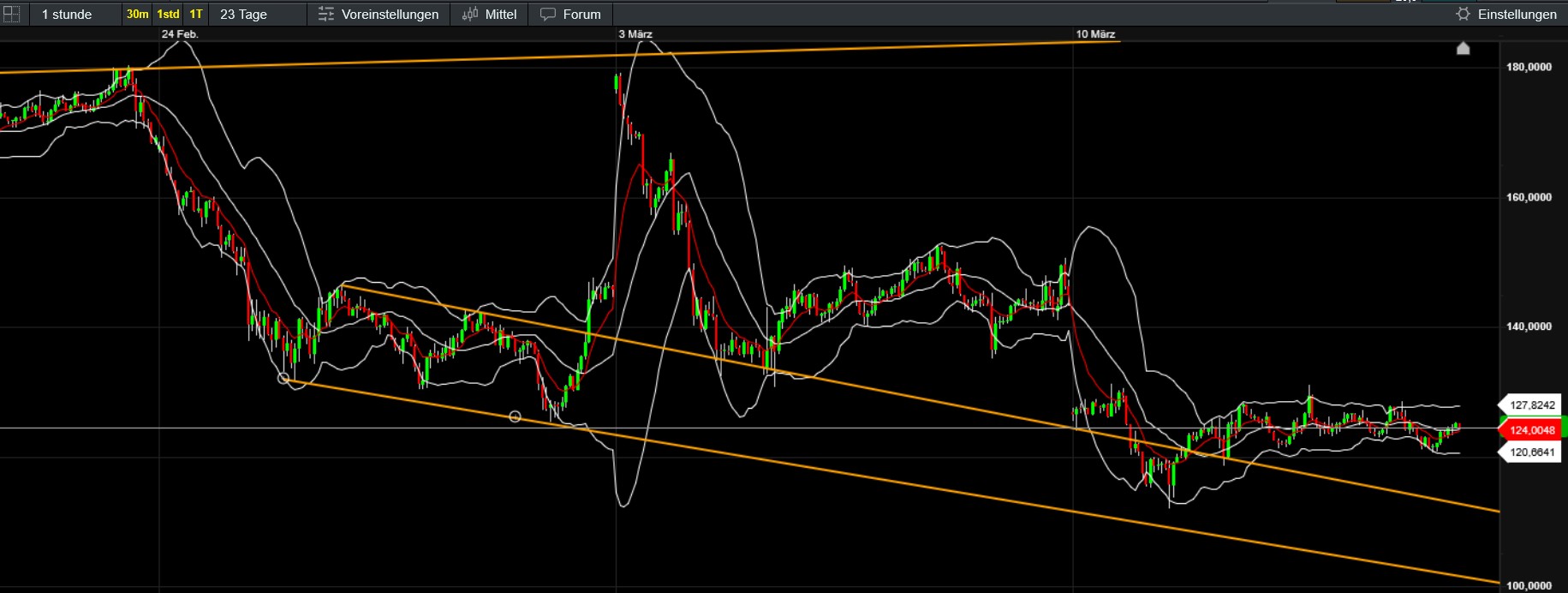Select the lower band label 120,6641

[x=1532, y=452]
